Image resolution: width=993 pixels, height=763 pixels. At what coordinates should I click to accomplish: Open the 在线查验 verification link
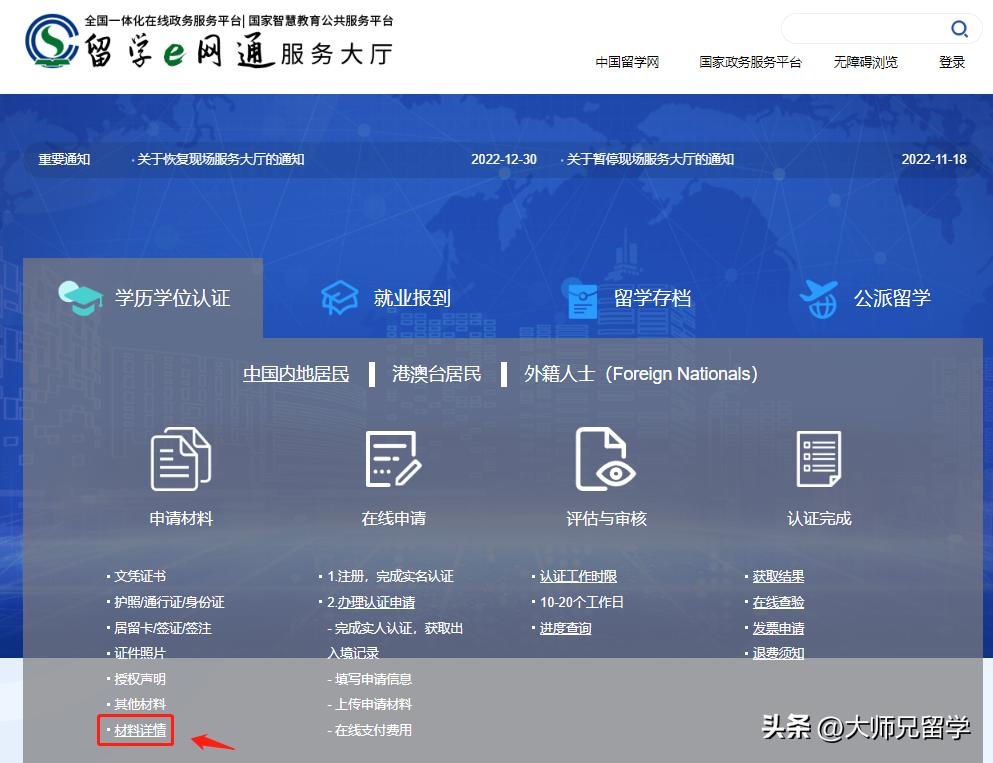coord(776,602)
